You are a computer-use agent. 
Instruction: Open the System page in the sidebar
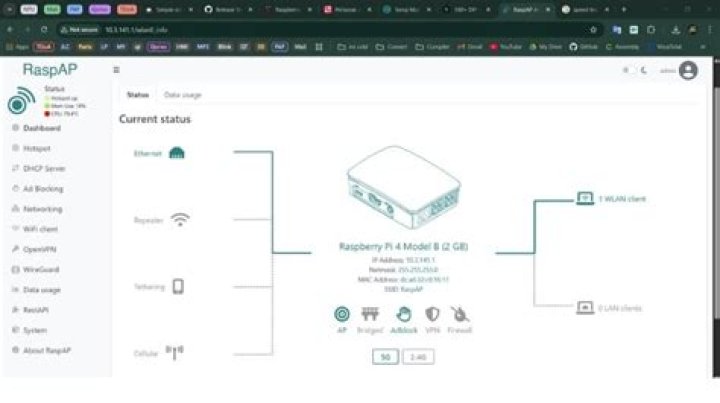click(30, 330)
